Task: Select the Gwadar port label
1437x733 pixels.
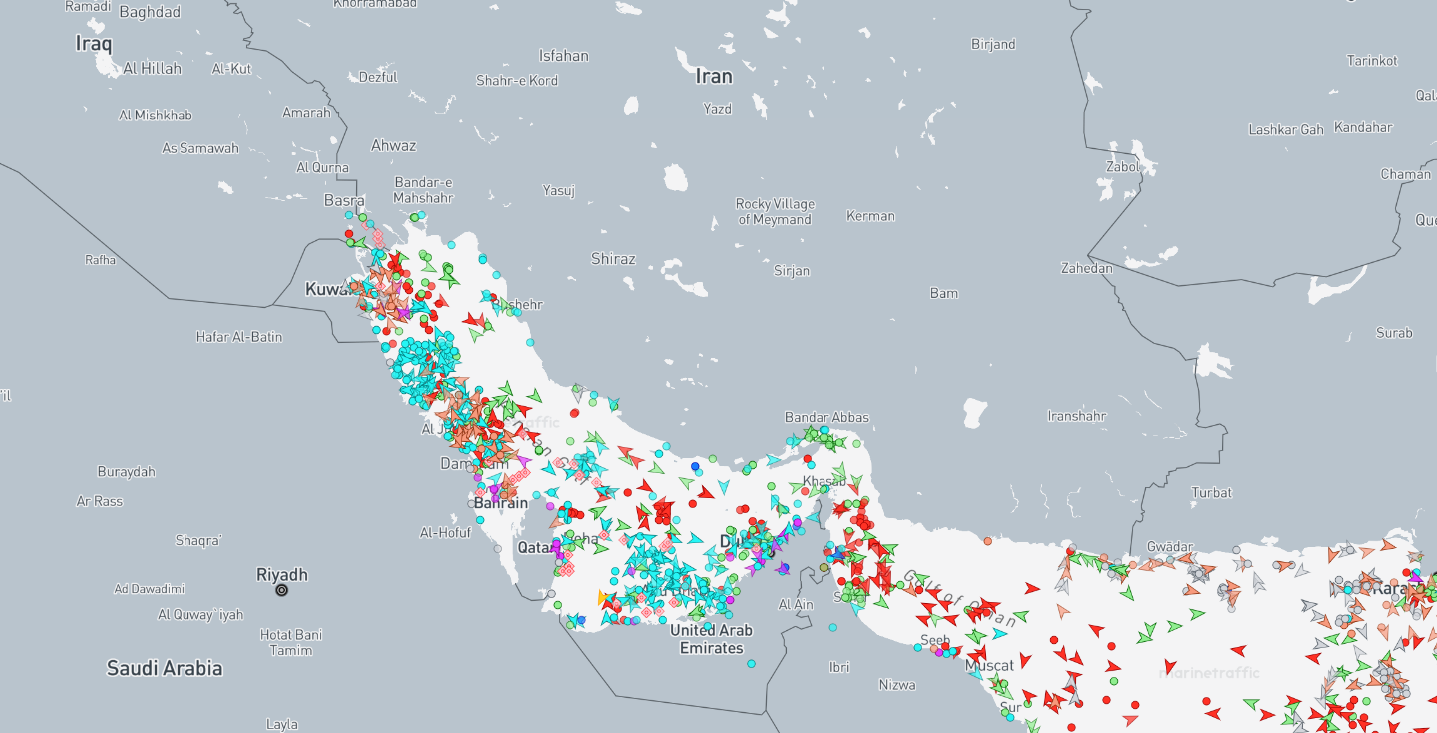Action: [x=1170, y=546]
